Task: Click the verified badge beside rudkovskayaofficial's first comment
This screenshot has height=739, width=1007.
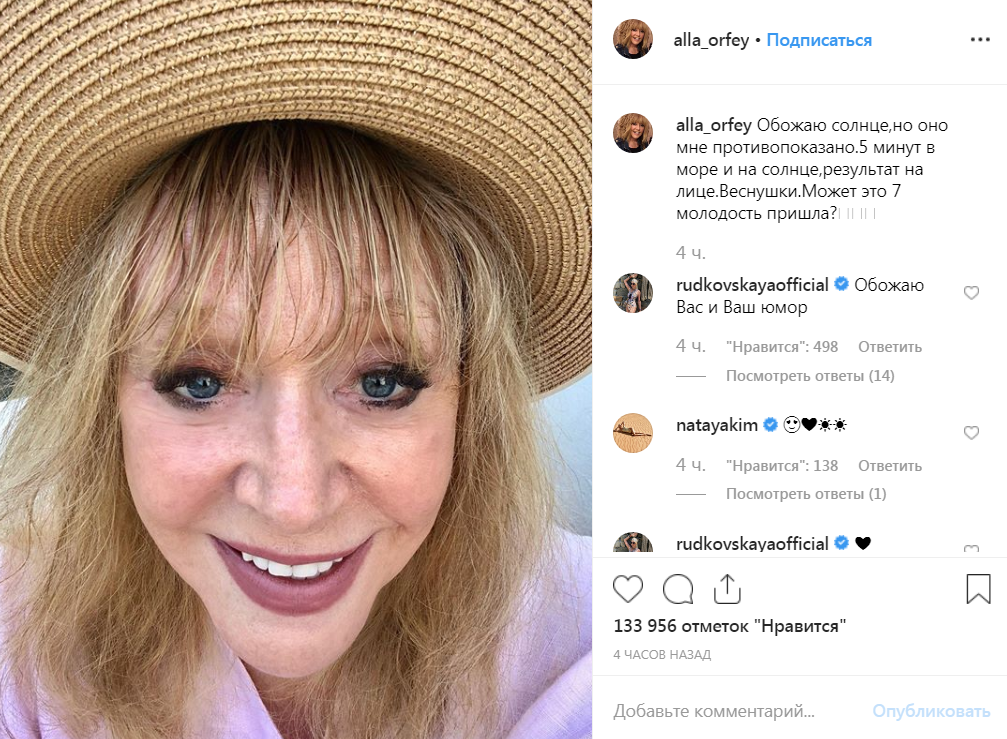Action: coord(841,284)
